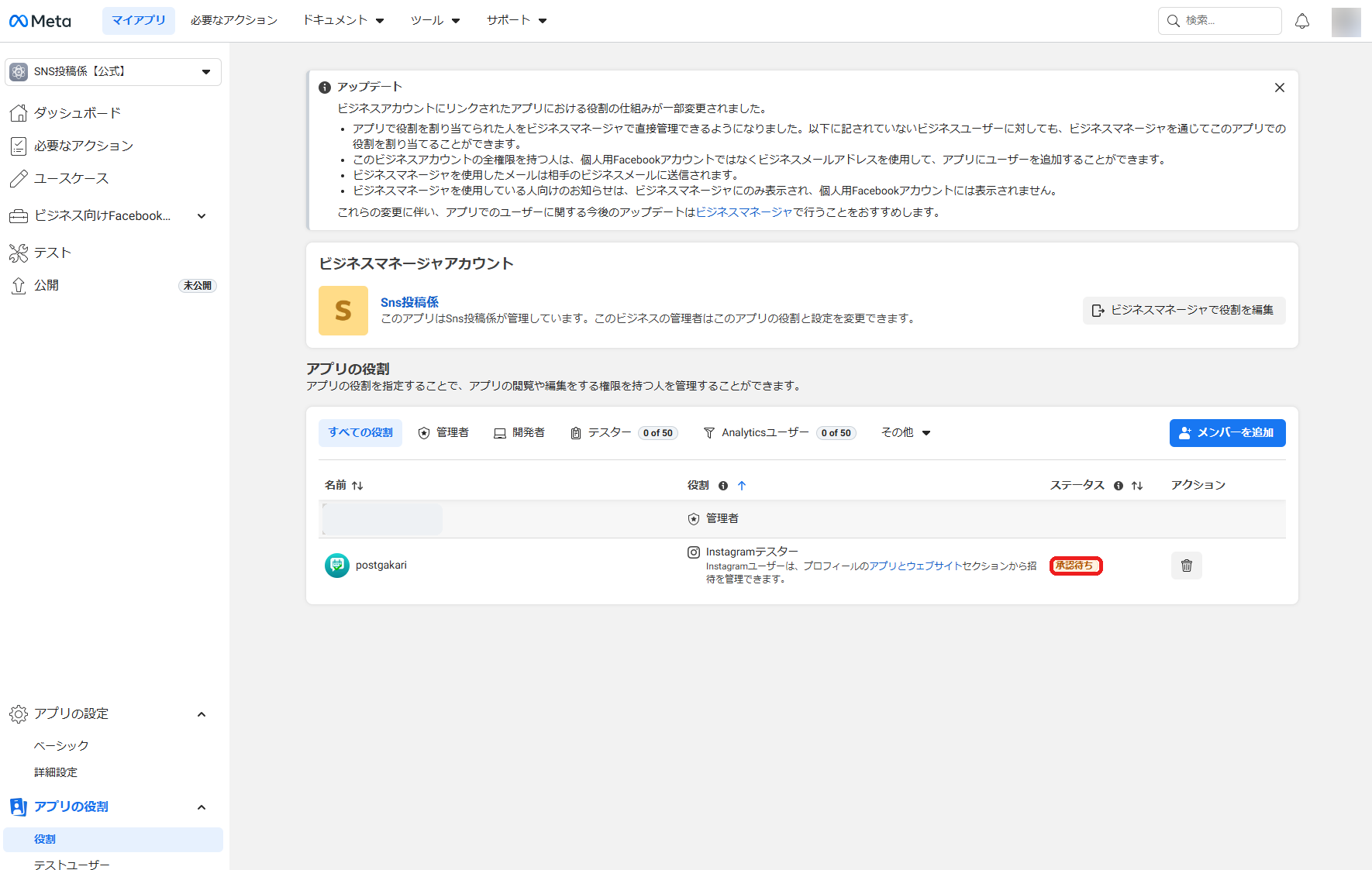1372x870 pixels.
Task: Open ベーシック settings
Action: [x=61, y=745]
